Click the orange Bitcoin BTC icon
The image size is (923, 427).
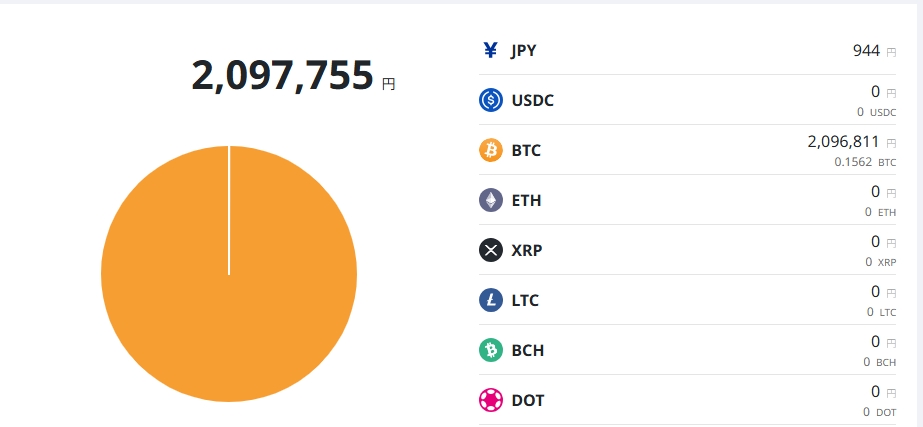click(x=491, y=150)
